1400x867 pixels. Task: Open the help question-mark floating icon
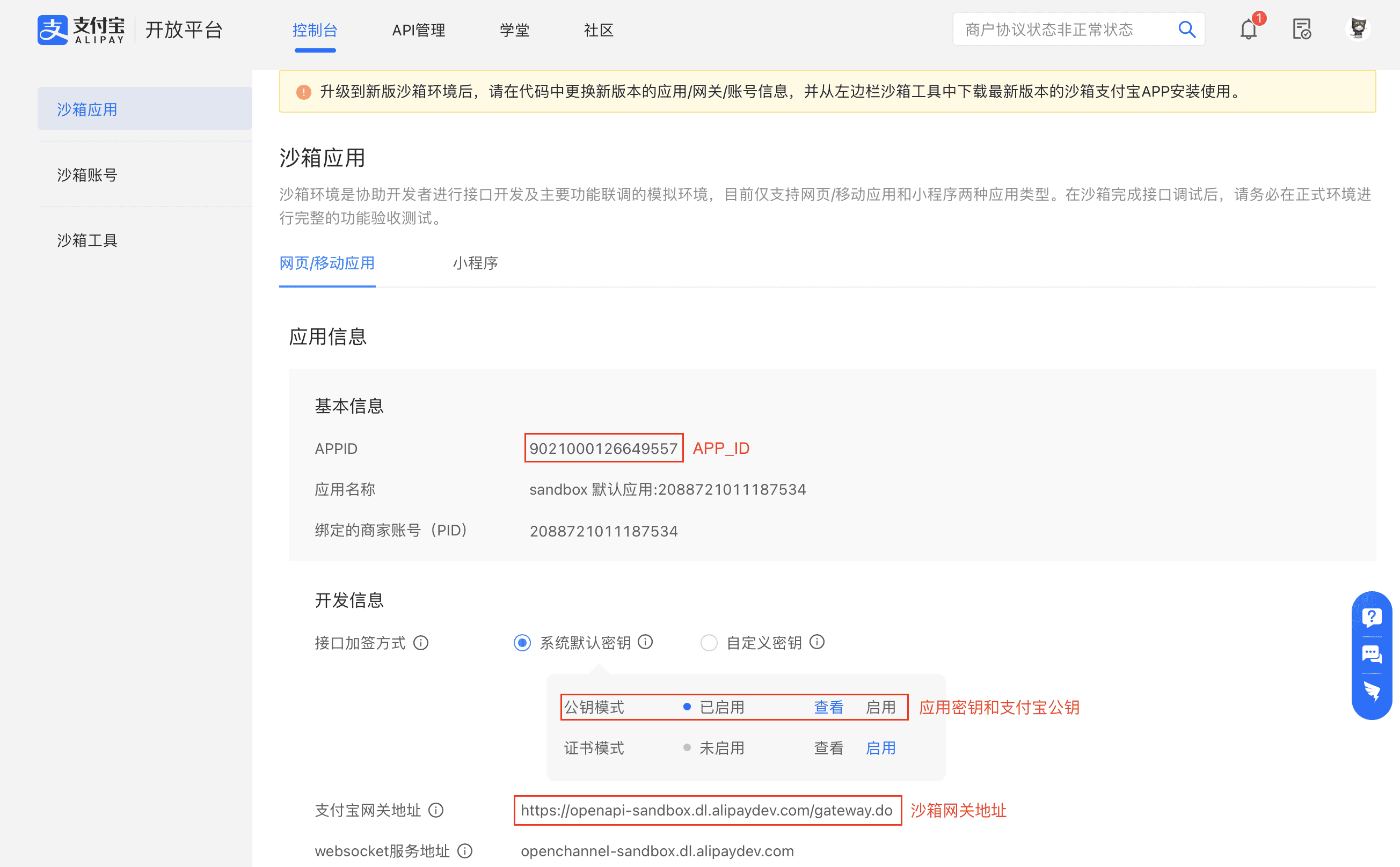click(x=1372, y=618)
